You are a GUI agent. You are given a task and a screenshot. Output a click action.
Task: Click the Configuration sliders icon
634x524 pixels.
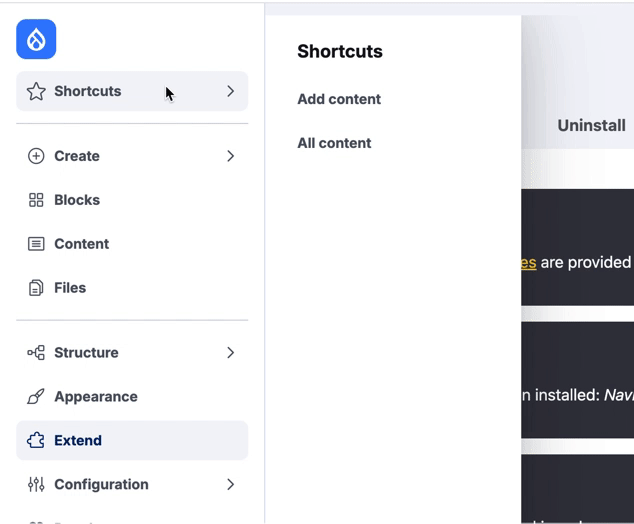(x=36, y=485)
